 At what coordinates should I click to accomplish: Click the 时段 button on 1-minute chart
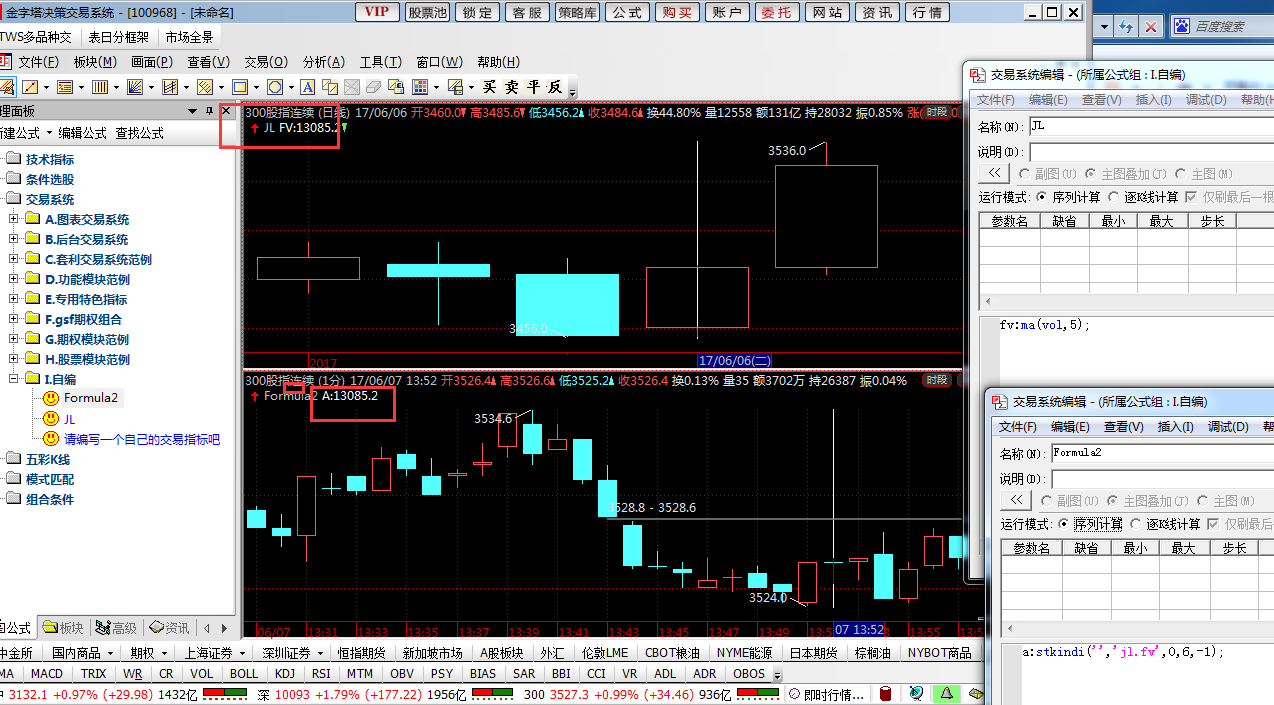tap(937, 380)
